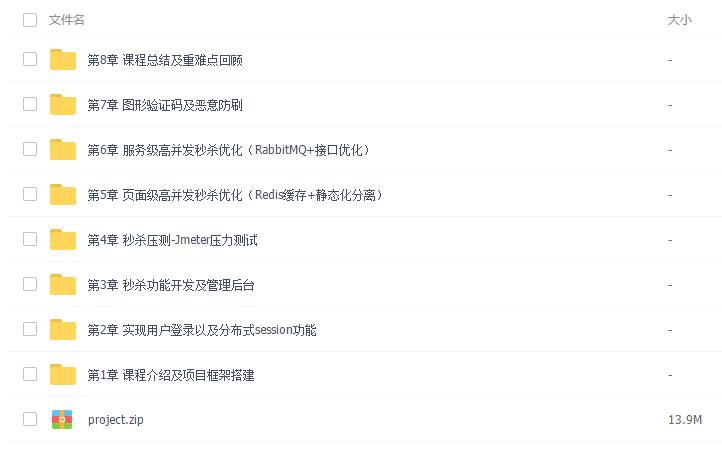722x457 pixels.
Task: Sort files by the 大小 column header
Action: coord(679,20)
